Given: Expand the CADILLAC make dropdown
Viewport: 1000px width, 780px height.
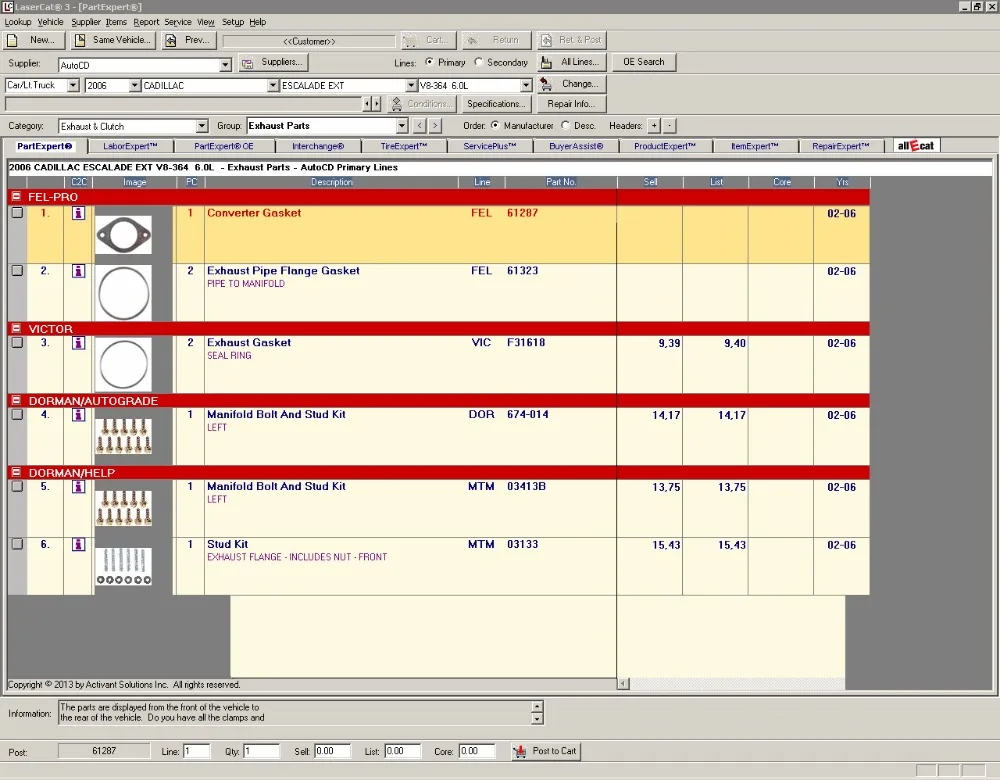Looking at the screenshot, I should point(272,85).
